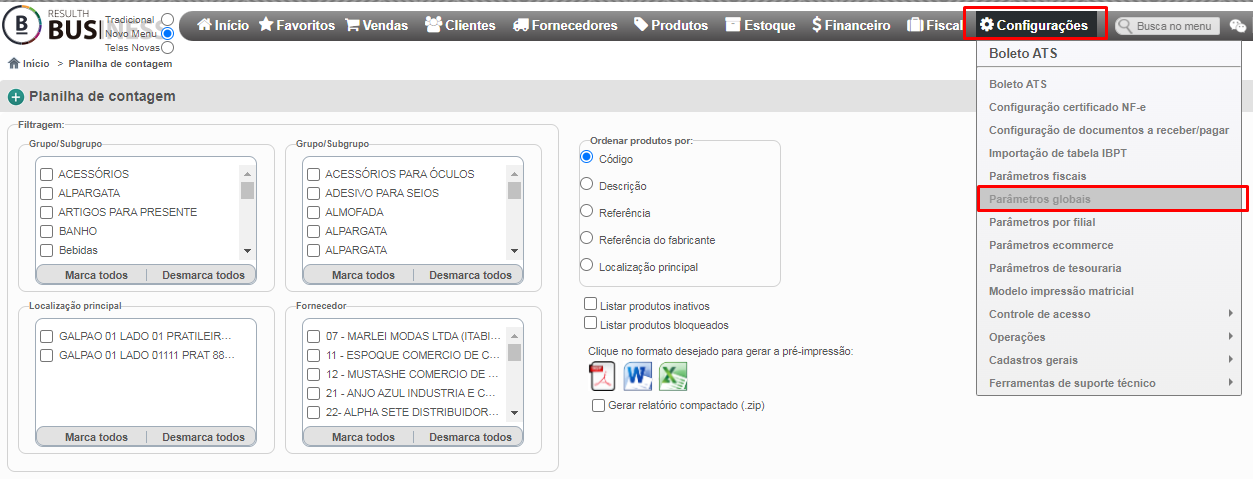Click the home icon in the breadcrumb
1253x479 pixels.
point(14,63)
